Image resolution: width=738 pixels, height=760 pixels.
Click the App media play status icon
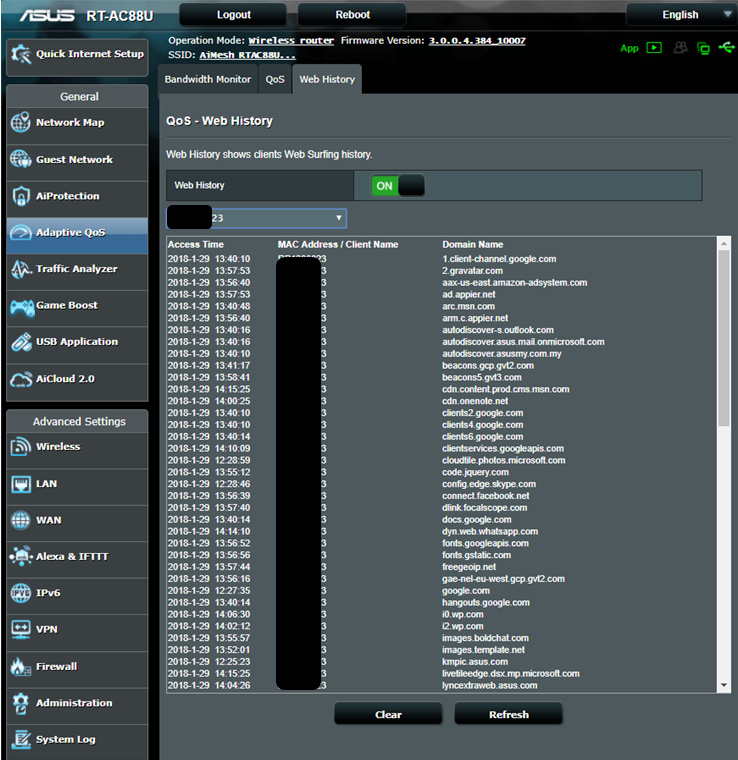654,48
